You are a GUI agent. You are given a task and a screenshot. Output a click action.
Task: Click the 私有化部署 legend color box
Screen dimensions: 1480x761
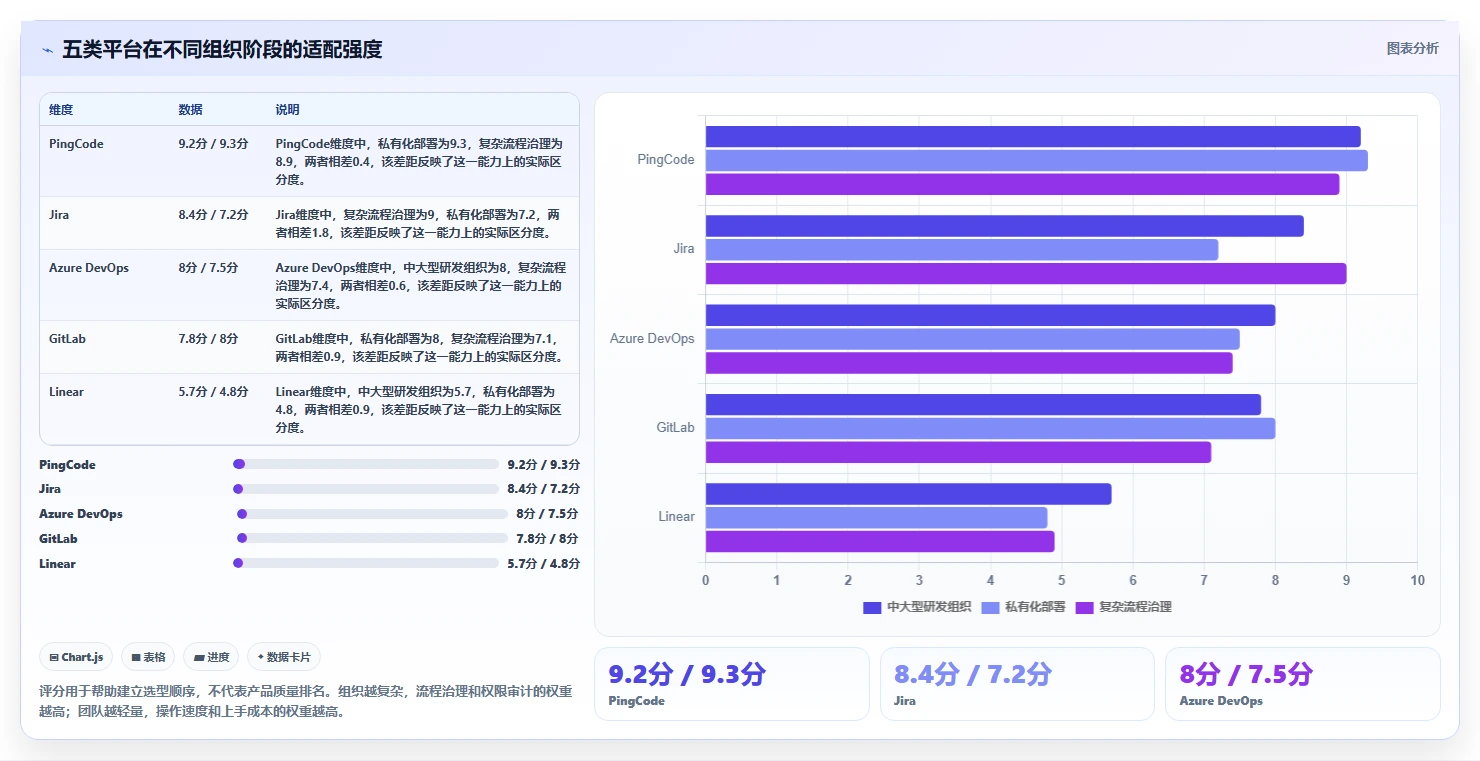(991, 607)
